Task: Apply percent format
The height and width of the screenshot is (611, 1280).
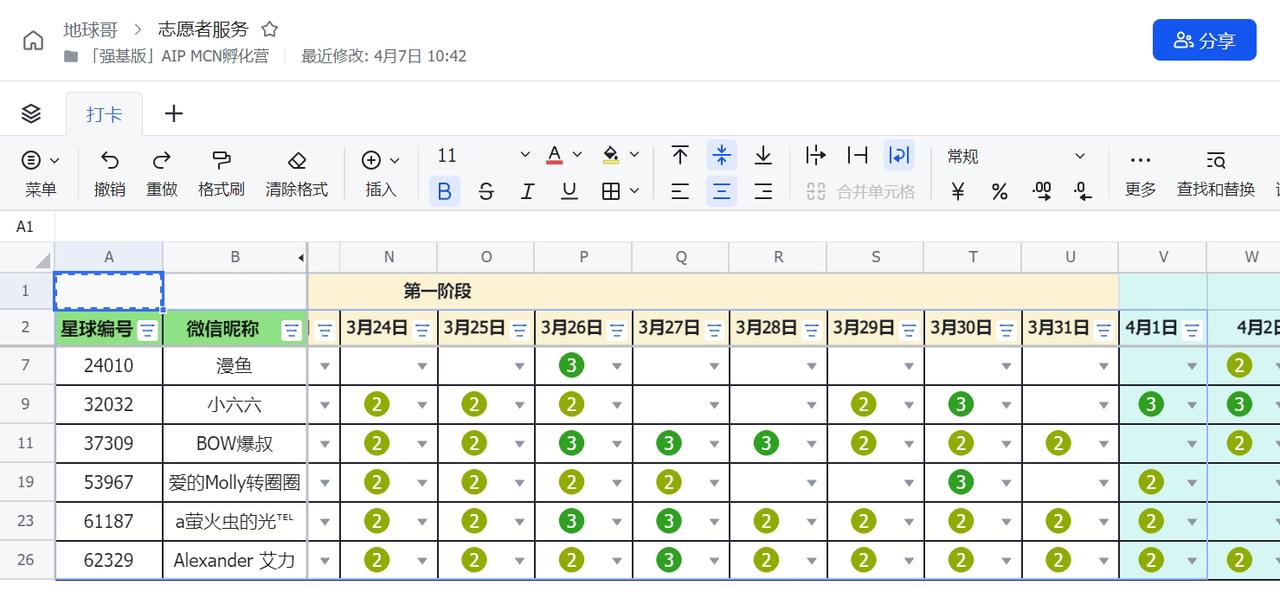Action: (999, 191)
